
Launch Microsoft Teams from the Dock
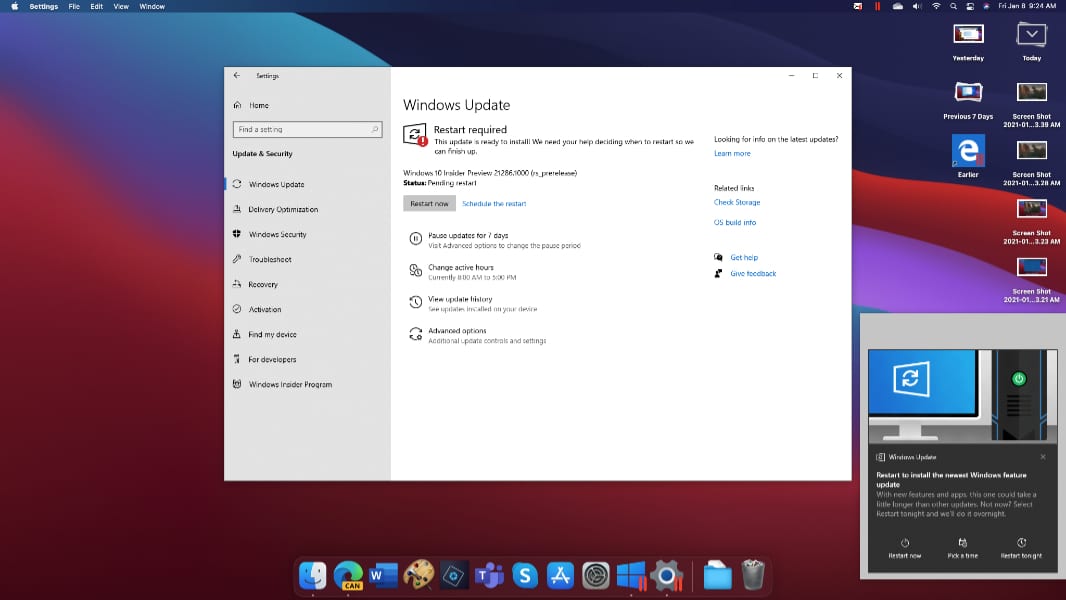pos(489,575)
